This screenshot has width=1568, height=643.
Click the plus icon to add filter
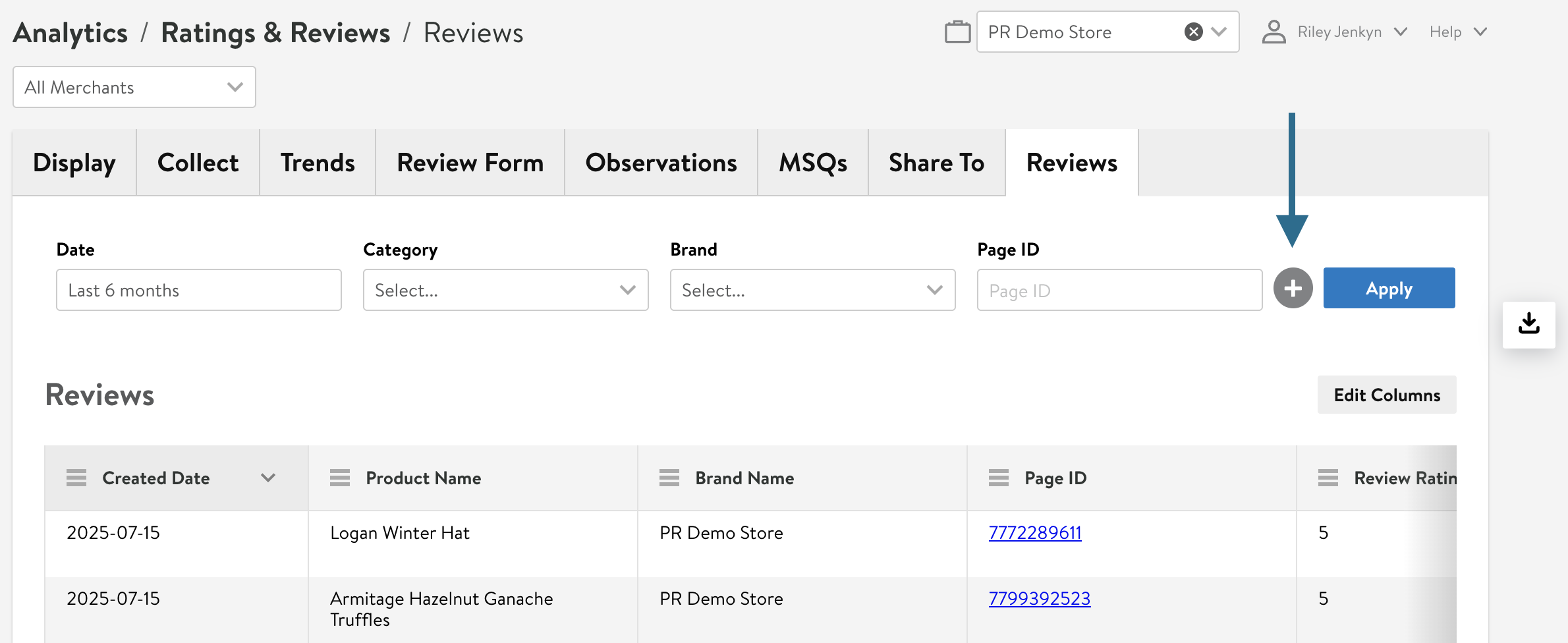1293,289
